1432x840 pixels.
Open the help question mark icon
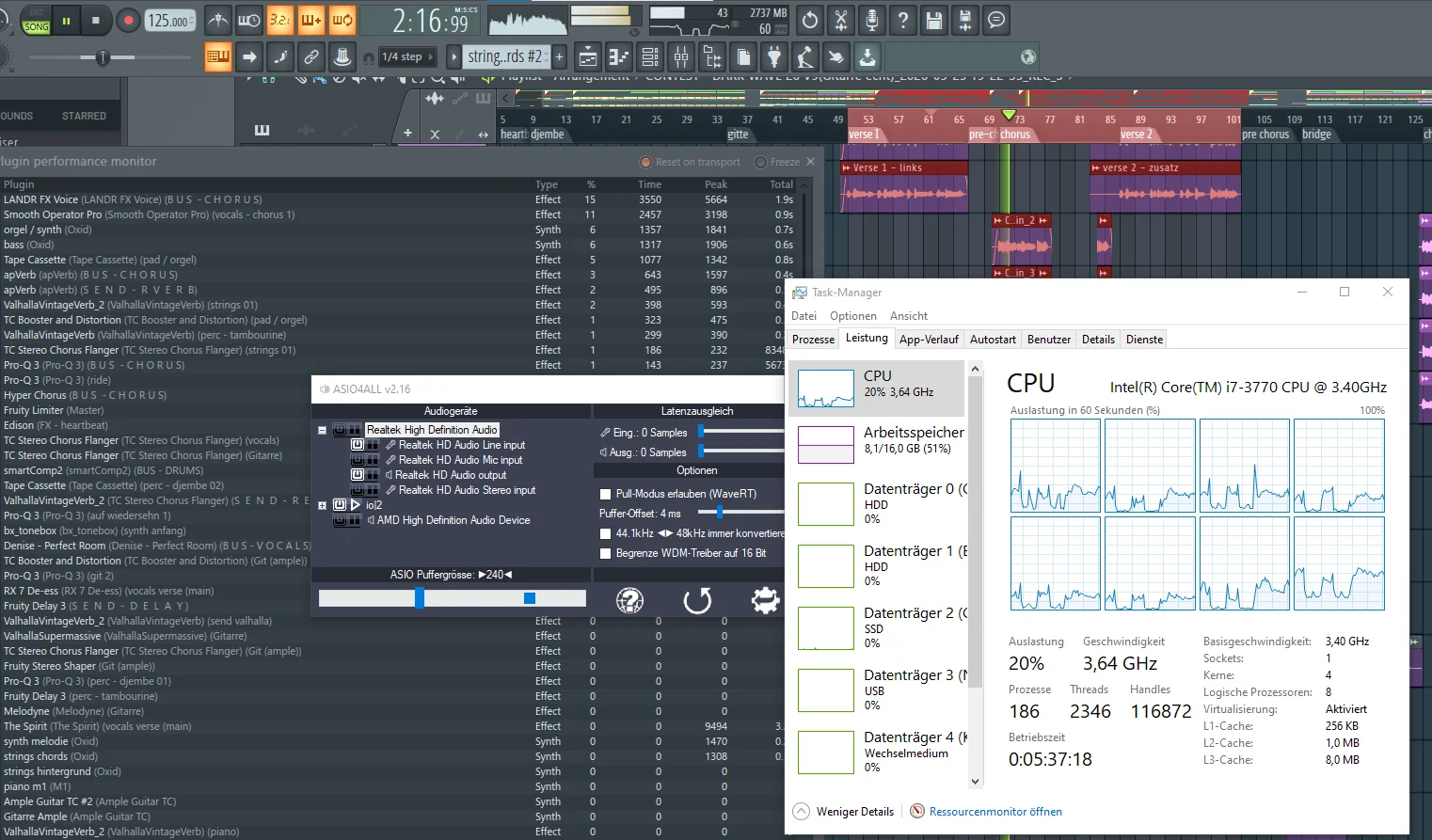tap(903, 20)
